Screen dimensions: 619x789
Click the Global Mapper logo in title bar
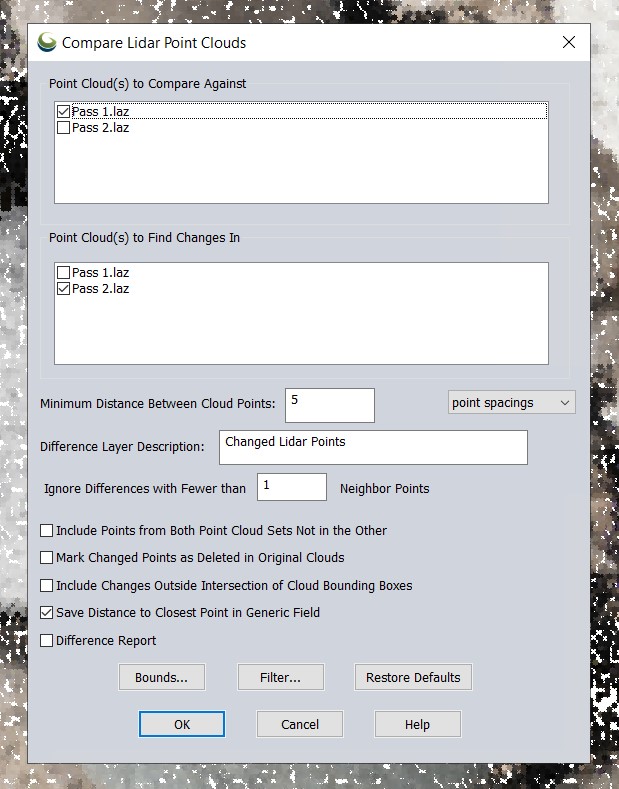47,42
